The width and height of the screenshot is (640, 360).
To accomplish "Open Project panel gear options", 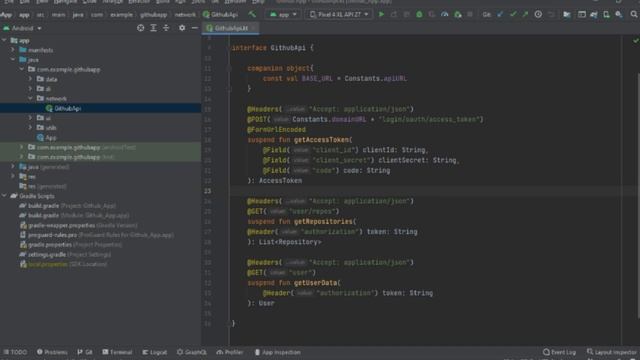I will (x=182, y=28).
